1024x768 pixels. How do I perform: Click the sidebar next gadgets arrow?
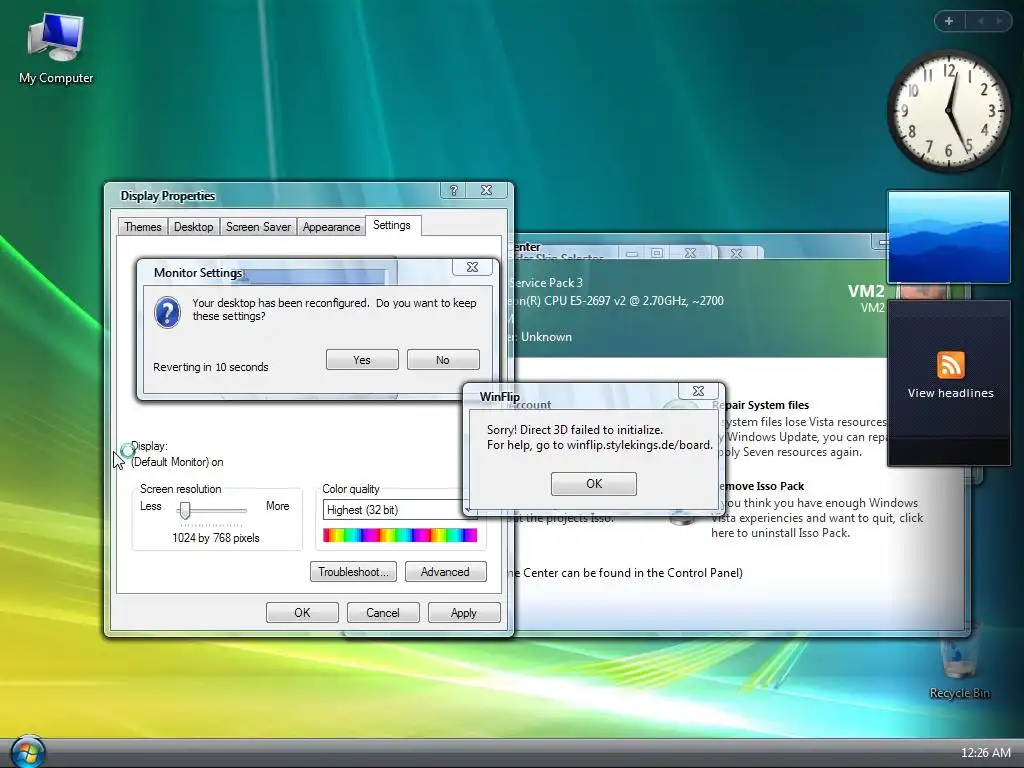coord(999,21)
